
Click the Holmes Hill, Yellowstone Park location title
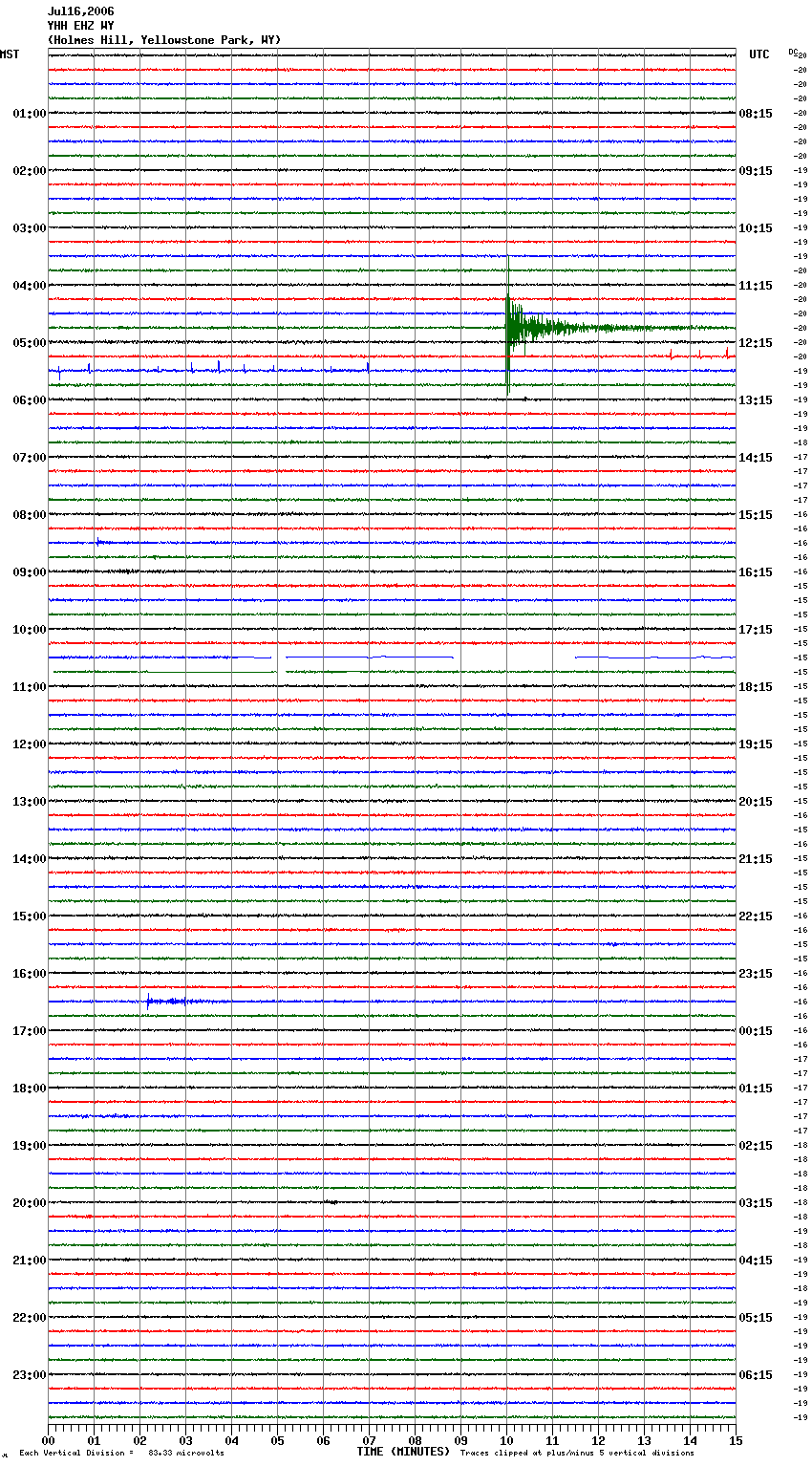click(x=164, y=40)
